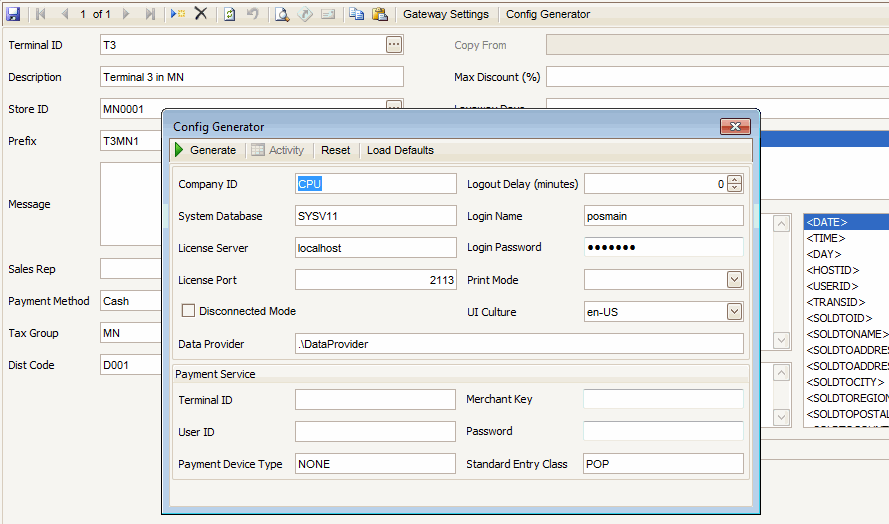
Task: Click the Print Preview magnifier icon
Action: [282, 14]
